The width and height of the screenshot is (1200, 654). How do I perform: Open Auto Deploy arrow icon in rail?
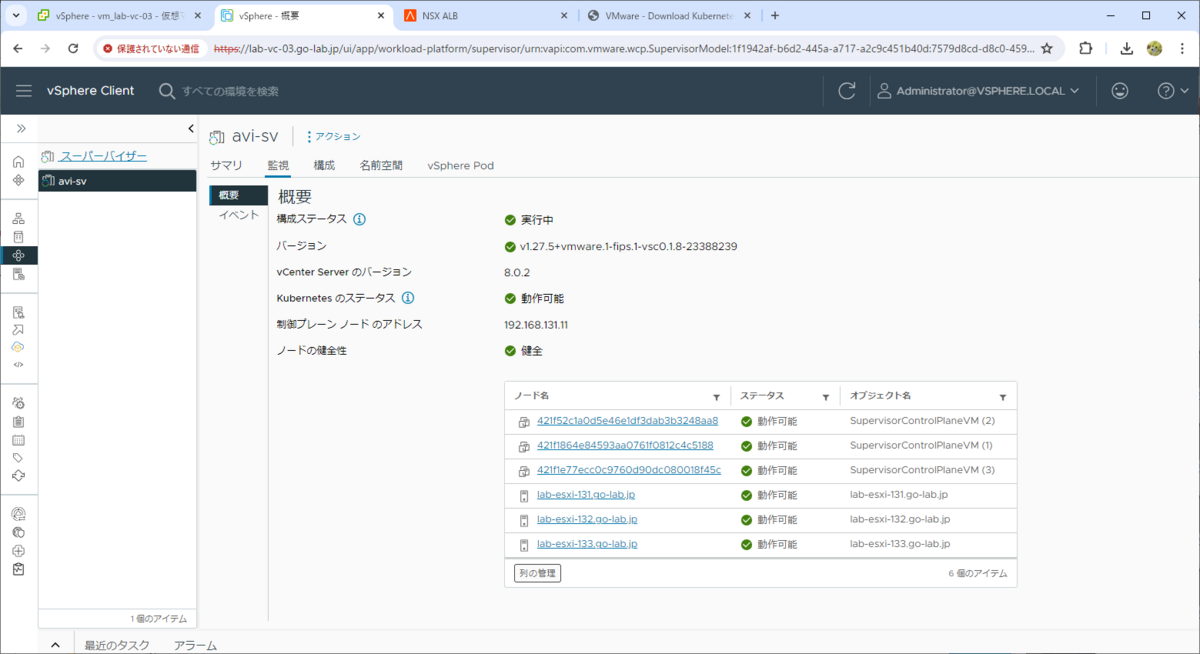pyautogui.click(x=18, y=329)
